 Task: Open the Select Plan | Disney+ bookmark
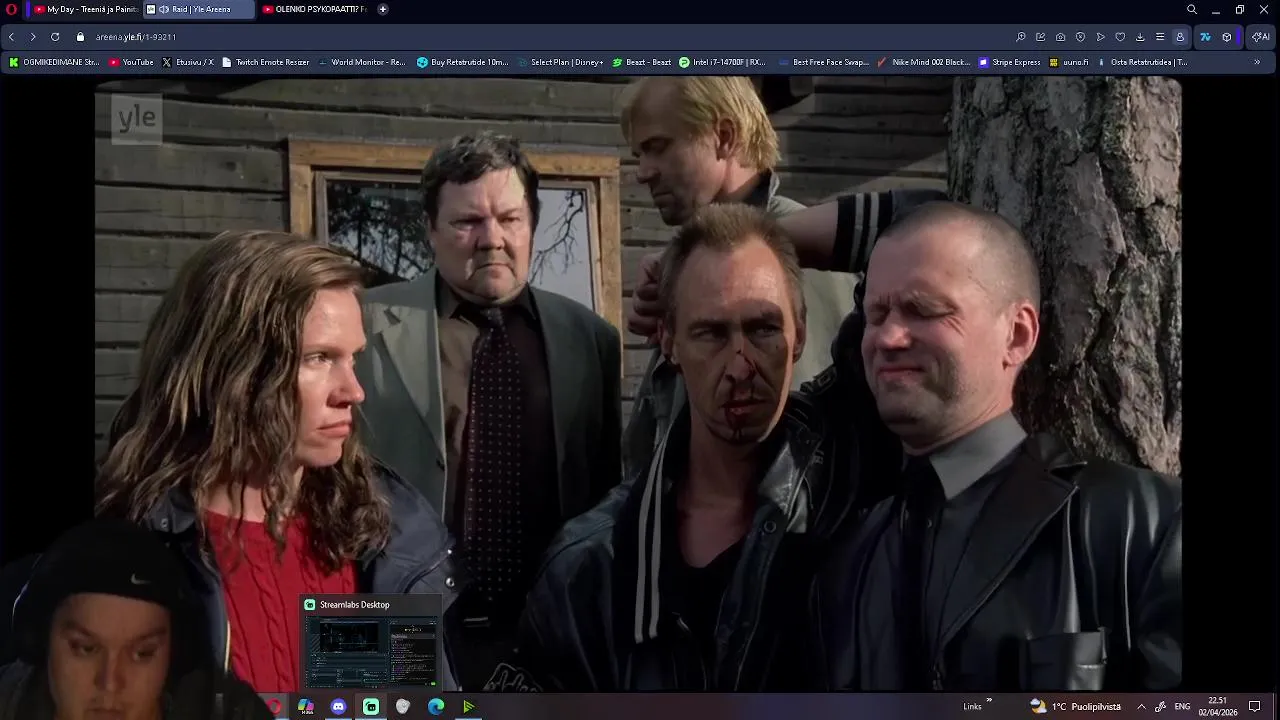tap(560, 62)
